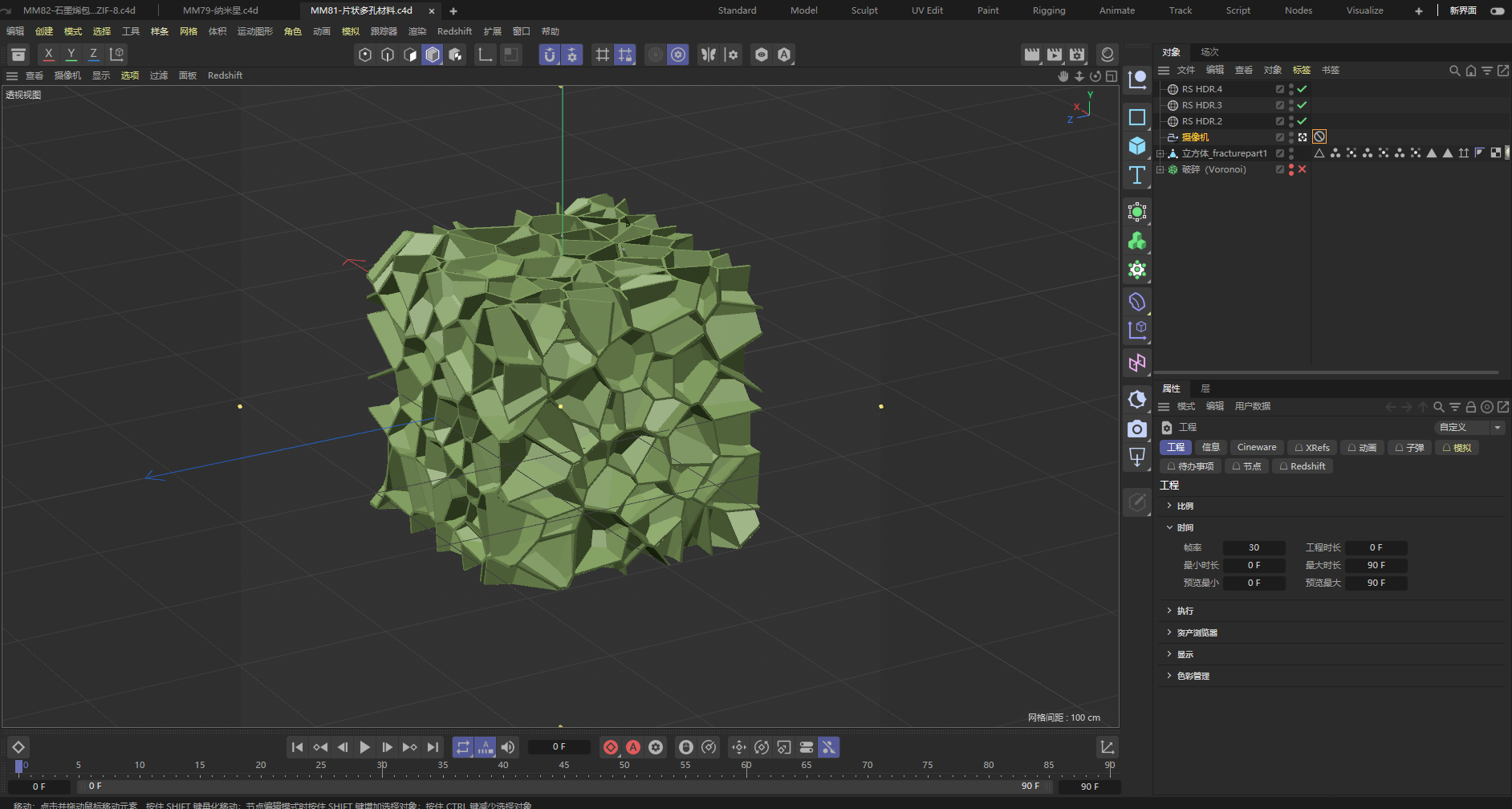This screenshot has height=809, width=1512.
Task: Play the animation forward
Action: click(365, 747)
